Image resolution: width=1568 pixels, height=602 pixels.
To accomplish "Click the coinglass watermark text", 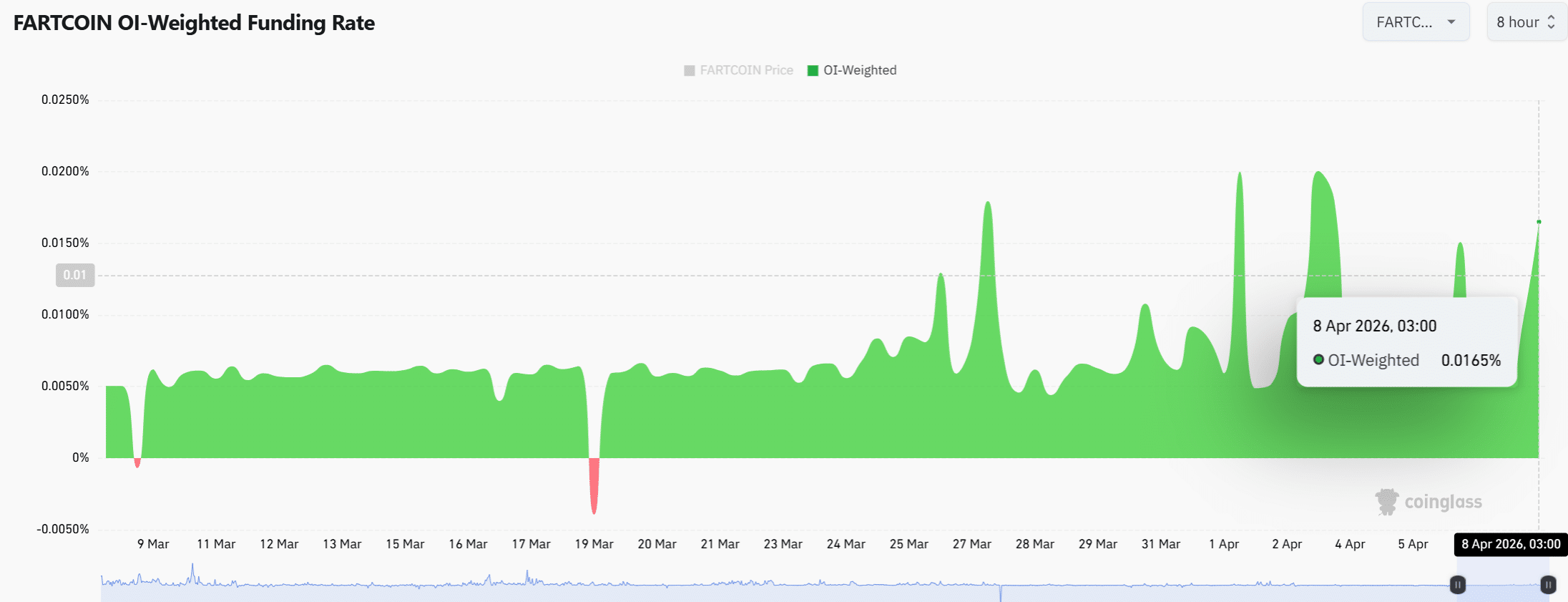I will pos(1443,502).
